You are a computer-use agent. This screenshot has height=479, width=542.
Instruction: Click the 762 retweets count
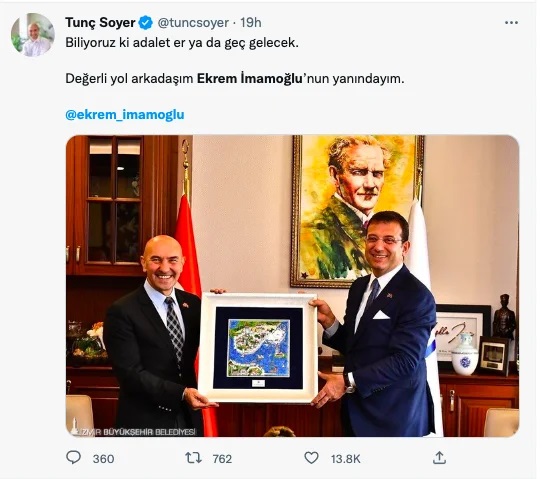pos(222,459)
